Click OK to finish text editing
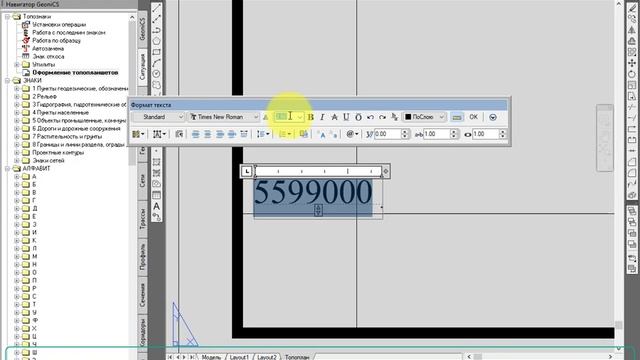The height and width of the screenshot is (360, 640). tap(473, 117)
